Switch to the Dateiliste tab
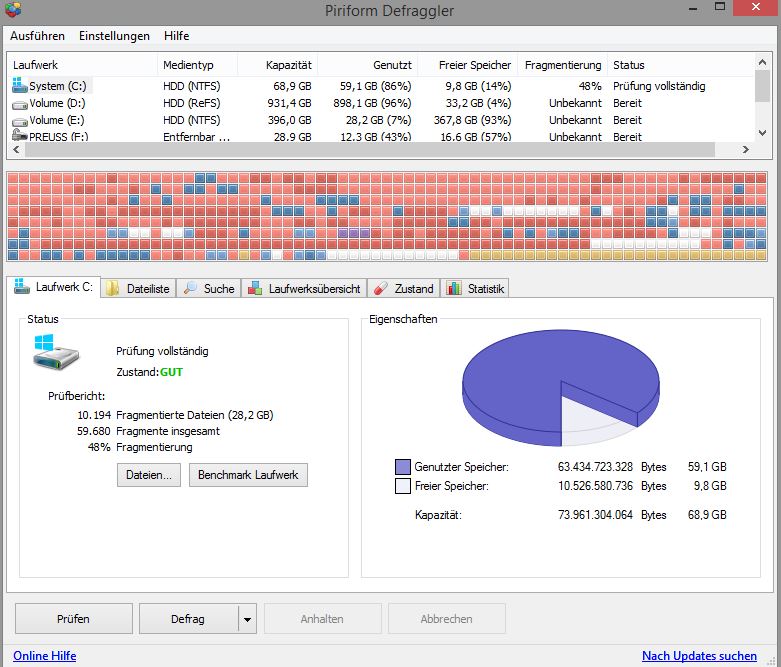The width and height of the screenshot is (781, 667). [x=138, y=288]
